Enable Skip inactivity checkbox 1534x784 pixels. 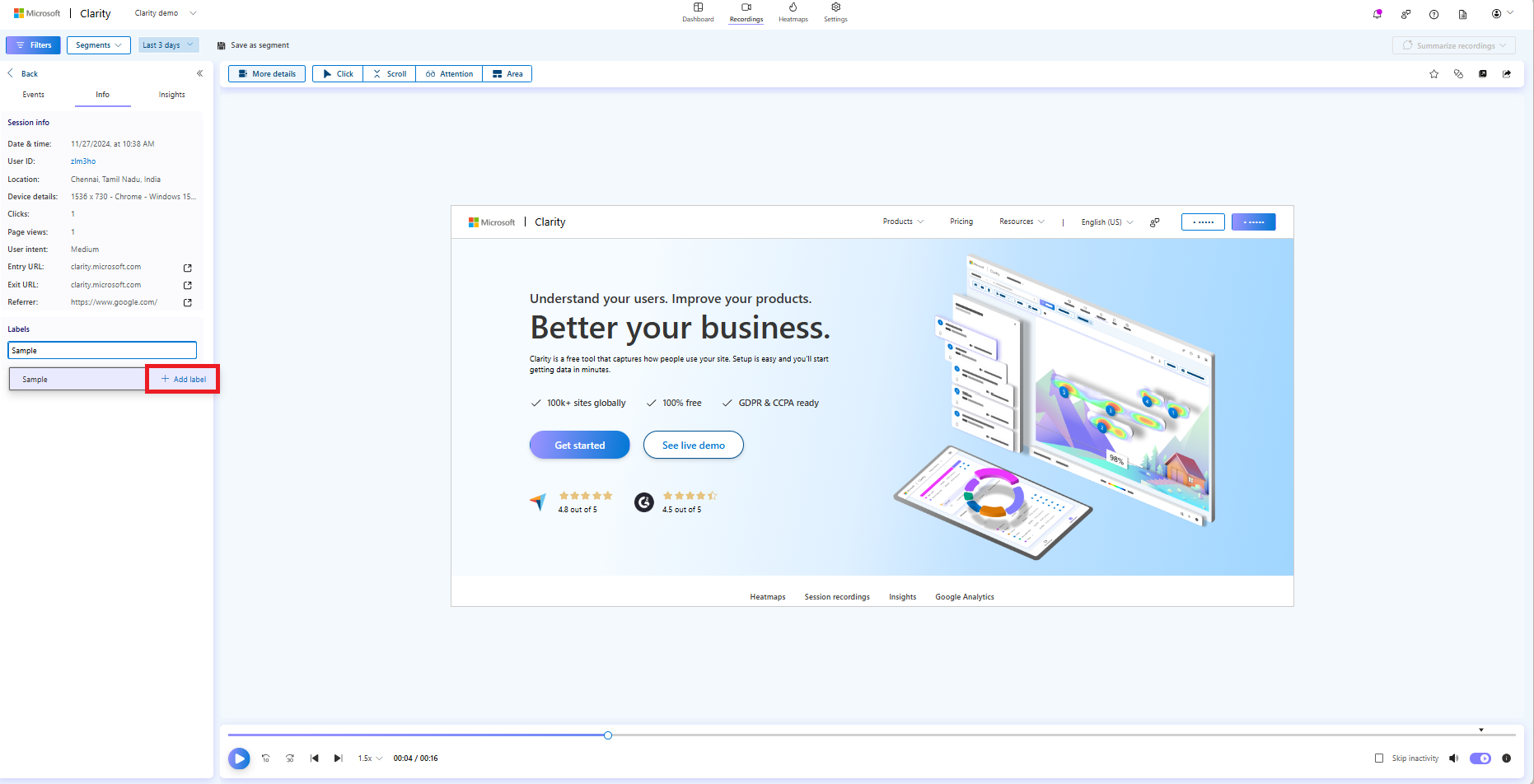pyautogui.click(x=1379, y=758)
